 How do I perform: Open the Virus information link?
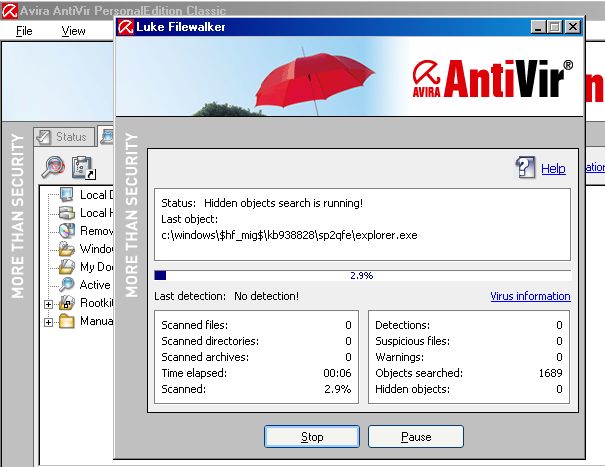[x=530, y=296]
